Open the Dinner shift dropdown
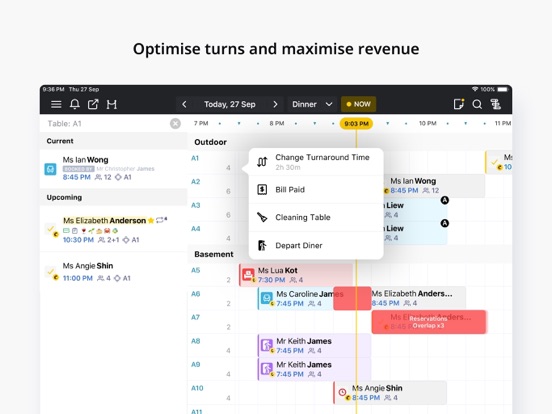This screenshot has height=414, width=552. coord(312,104)
